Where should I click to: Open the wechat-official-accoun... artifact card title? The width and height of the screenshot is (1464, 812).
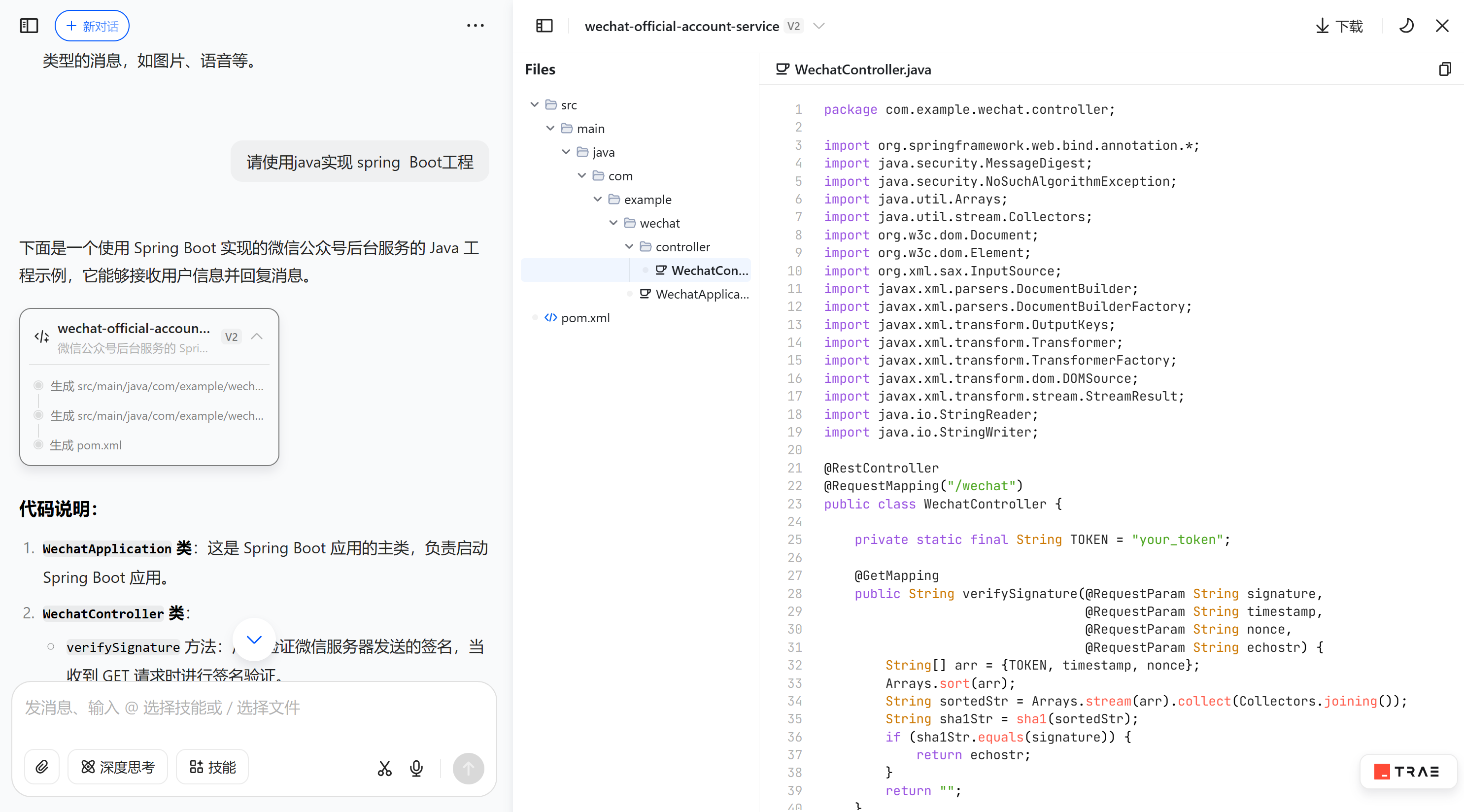(134, 329)
